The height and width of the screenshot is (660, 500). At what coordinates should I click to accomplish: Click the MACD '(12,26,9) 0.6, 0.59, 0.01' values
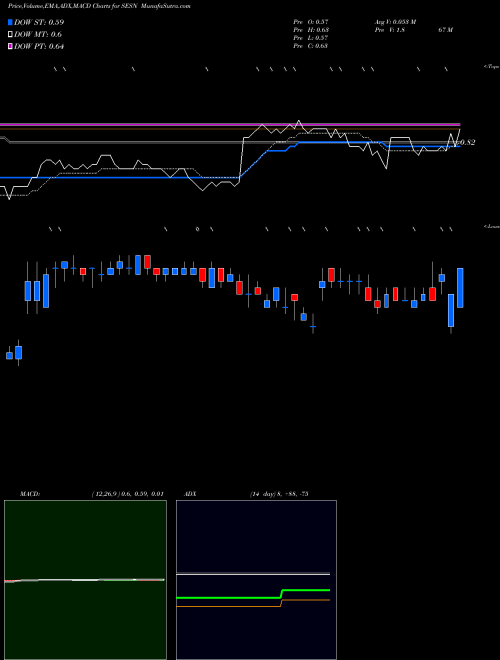(128, 494)
